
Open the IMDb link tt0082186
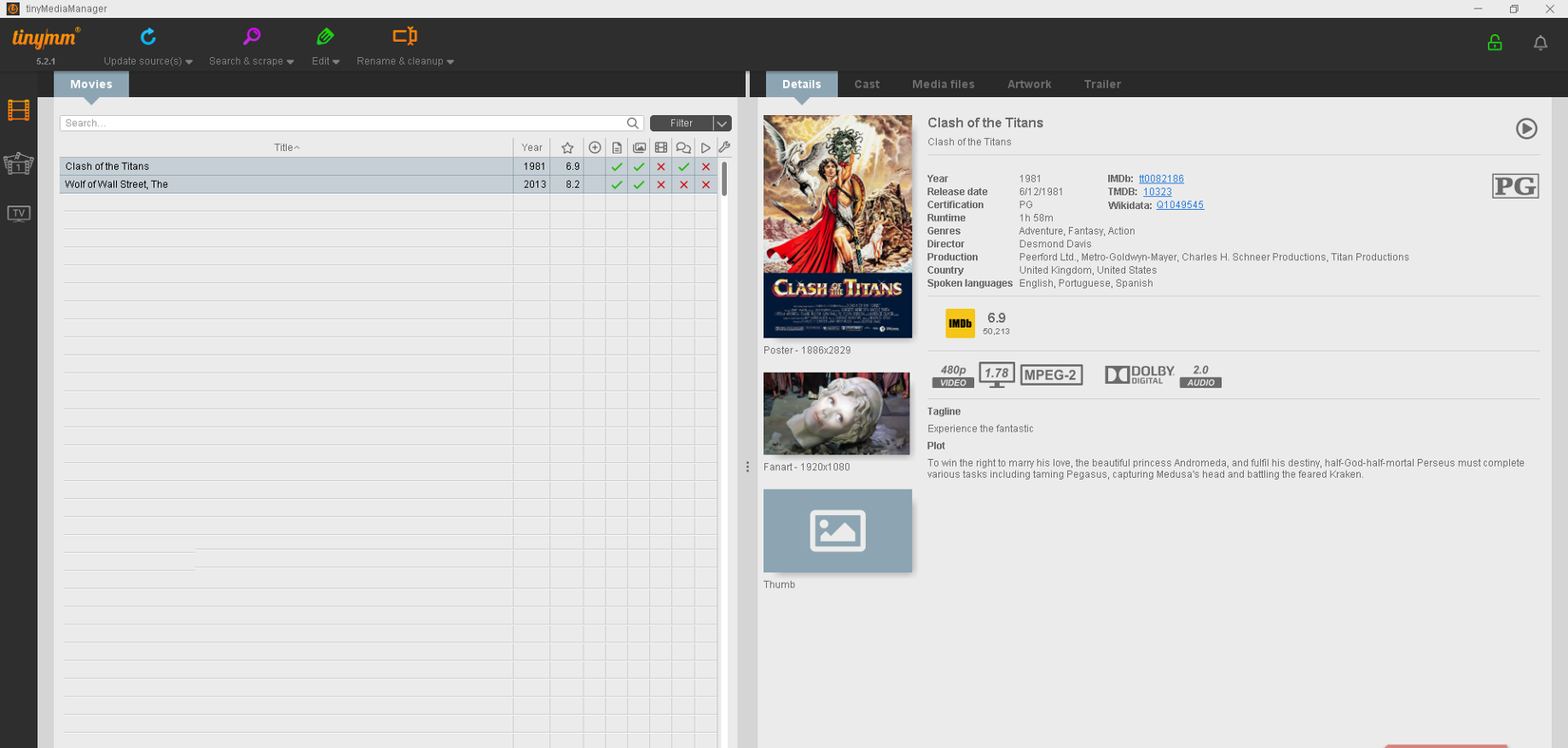pos(1161,179)
